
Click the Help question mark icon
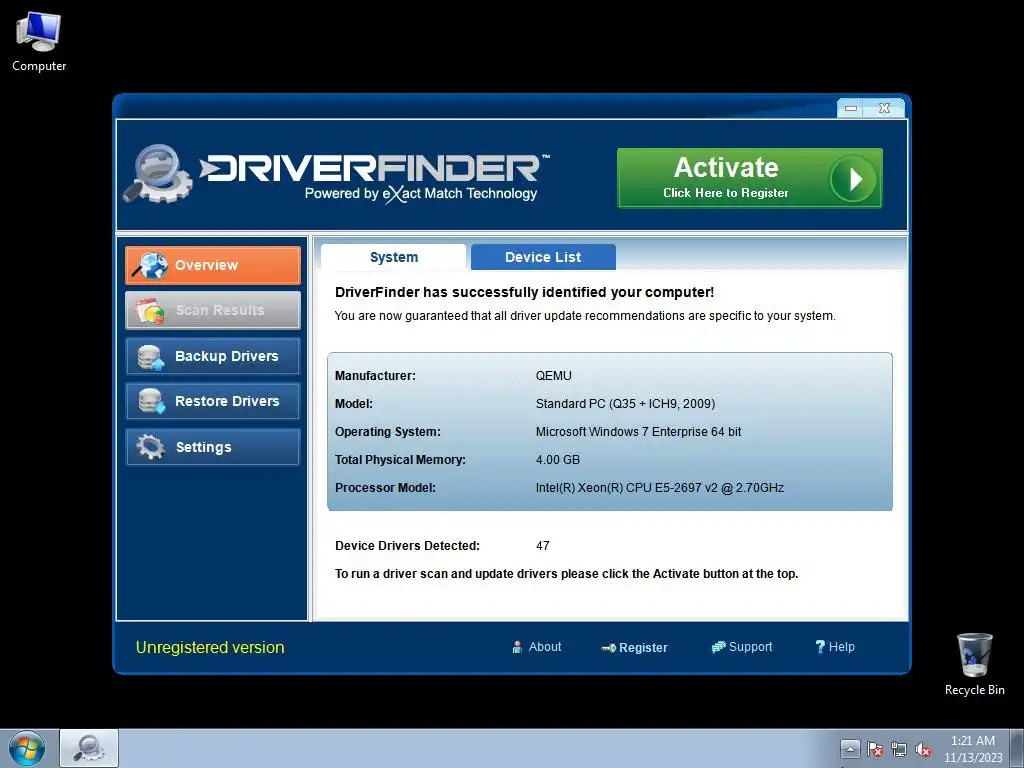[820, 647]
